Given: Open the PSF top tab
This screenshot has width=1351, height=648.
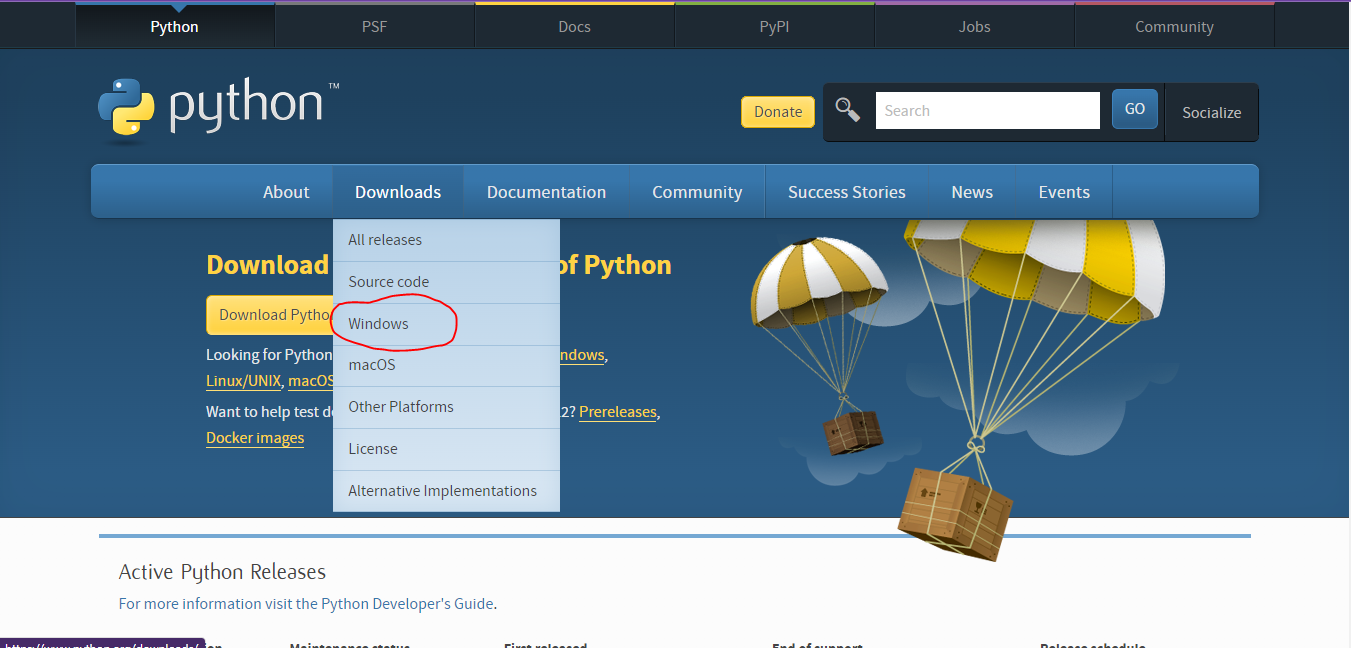Looking at the screenshot, I should click(374, 26).
